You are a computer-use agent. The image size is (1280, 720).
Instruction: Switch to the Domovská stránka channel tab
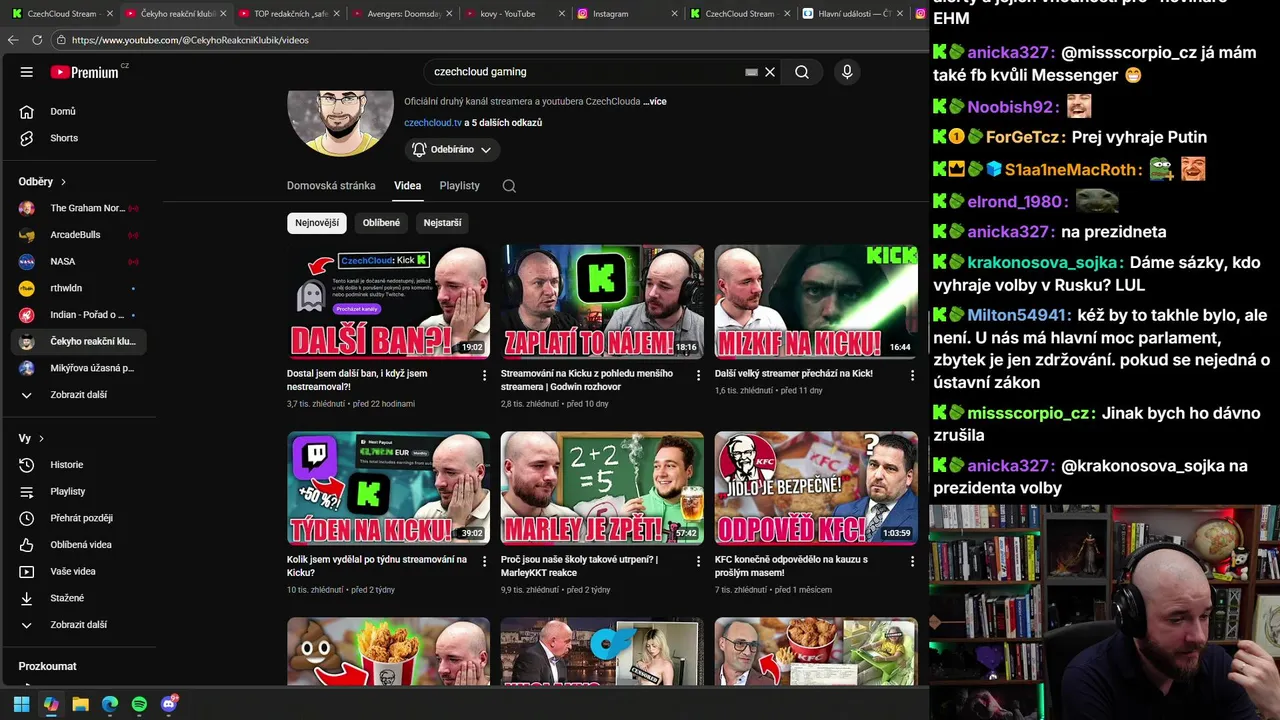tap(331, 186)
